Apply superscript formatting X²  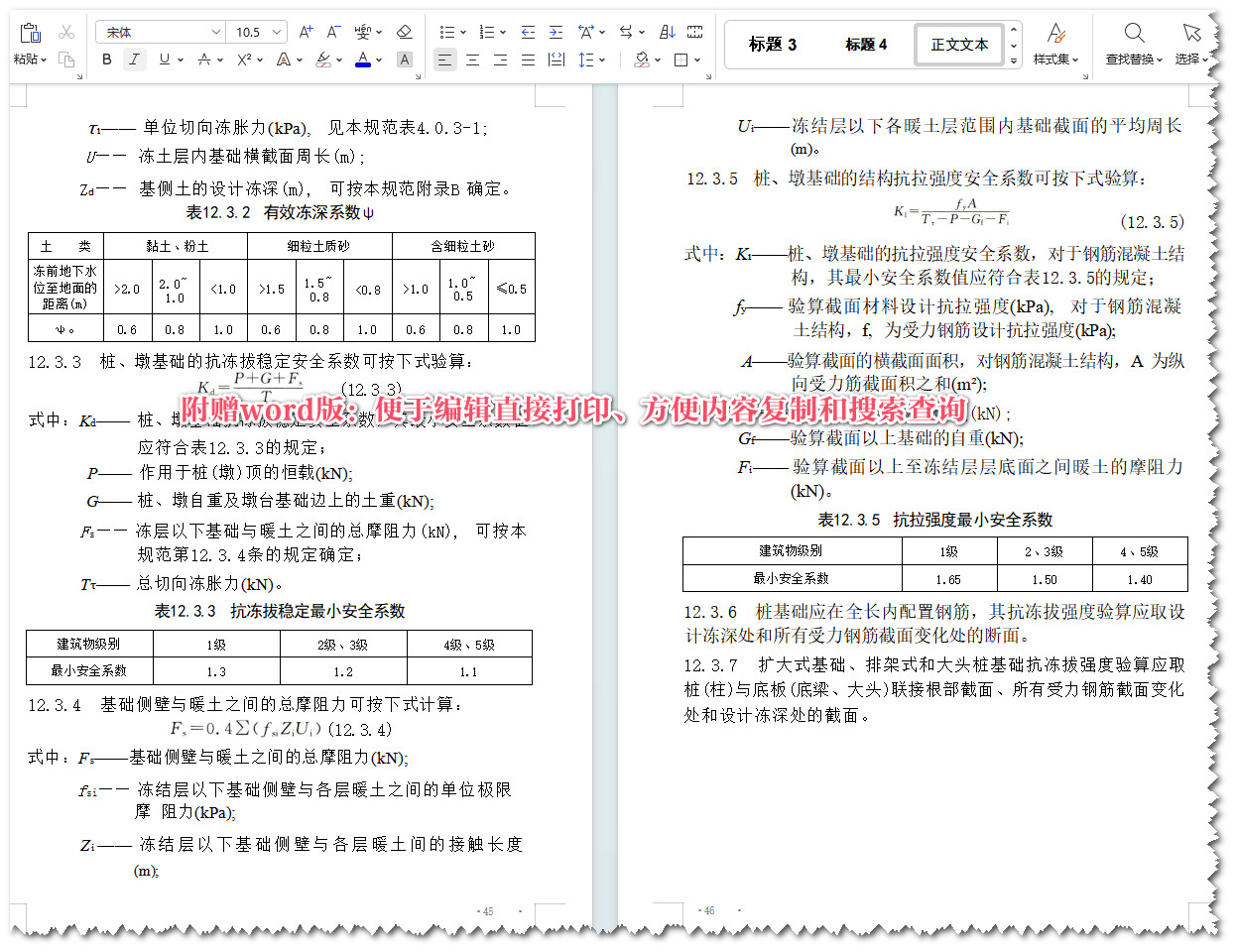[x=243, y=59]
